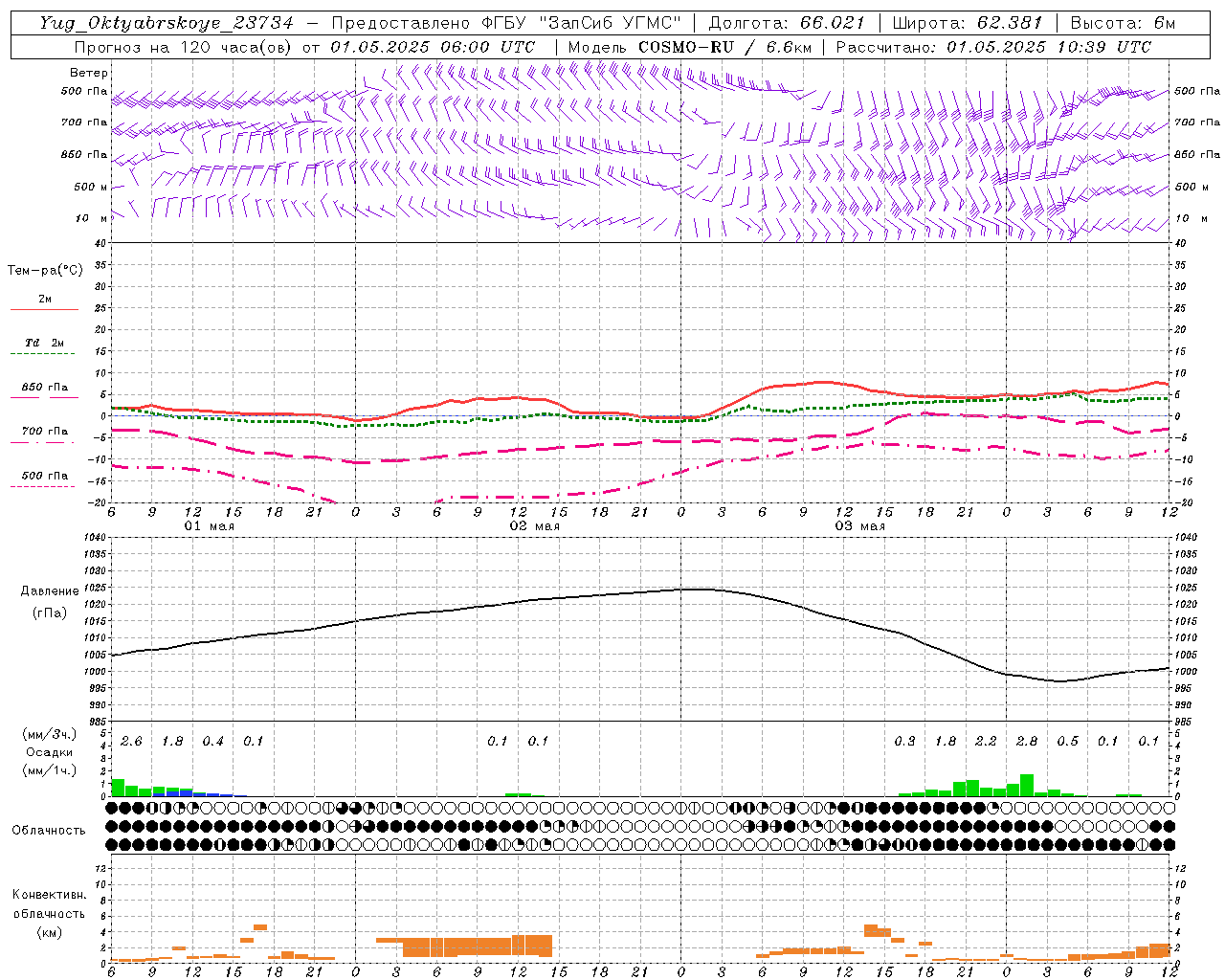Click the 2м temperature legend entry
The image size is (1225, 980).
(x=45, y=300)
